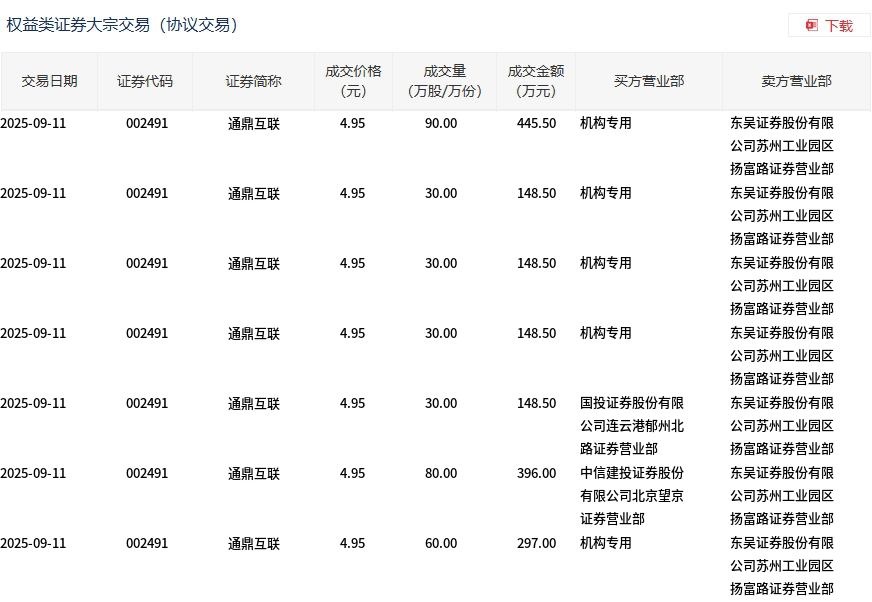This screenshot has height=602, width=872.
Task: Select the 交易日期 column header
Action: (49, 81)
